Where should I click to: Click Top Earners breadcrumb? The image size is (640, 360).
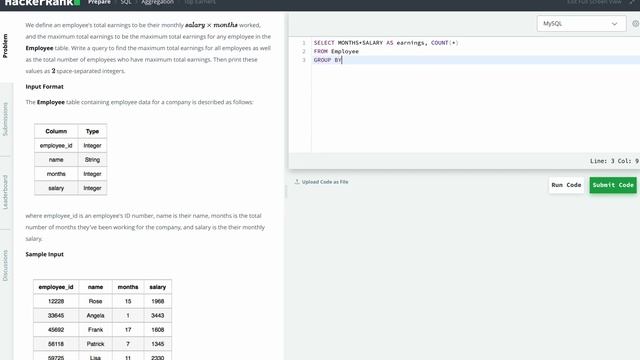pos(200,2)
